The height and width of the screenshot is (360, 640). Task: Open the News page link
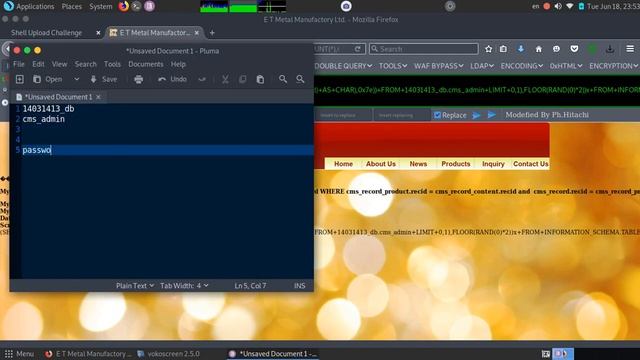click(x=418, y=164)
